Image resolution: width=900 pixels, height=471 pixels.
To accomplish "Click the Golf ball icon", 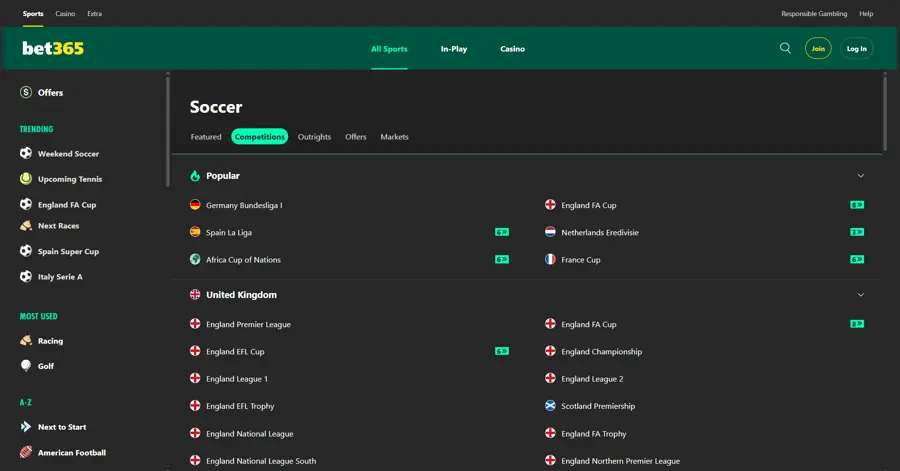I will point(26,365).
